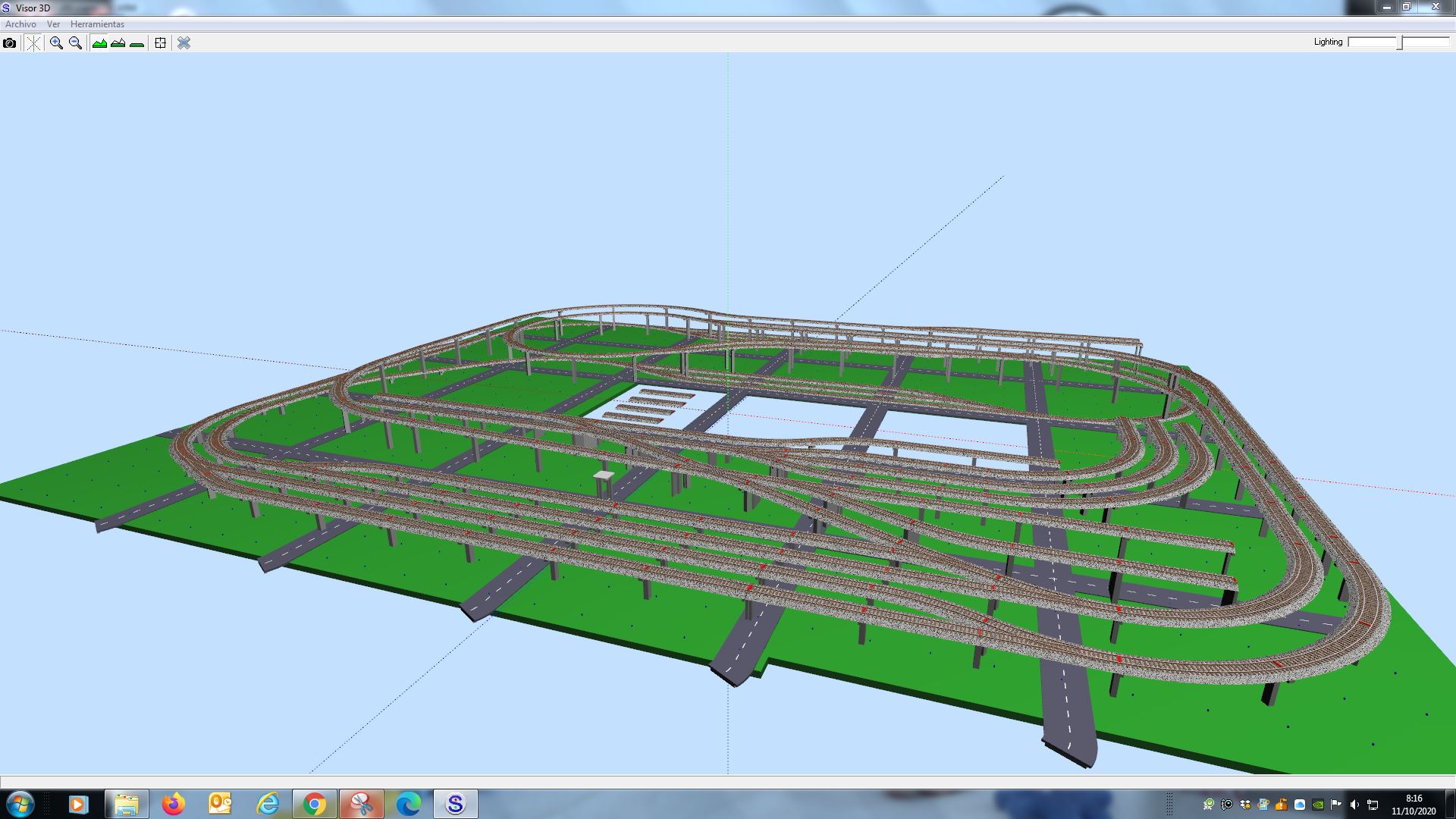Open the Windows Start button
The height and width of the screenshot is (819, 1456).
[x=20, y=804]
